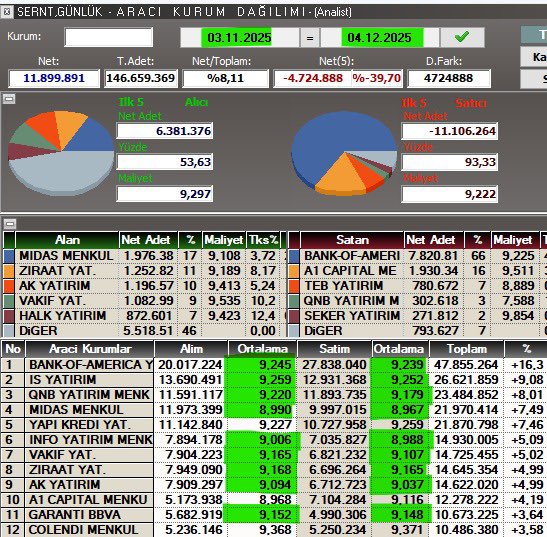Click Toplam value 47.855.264
The height and width of the screenshot is (537, 547).
[x=466, y=365]
